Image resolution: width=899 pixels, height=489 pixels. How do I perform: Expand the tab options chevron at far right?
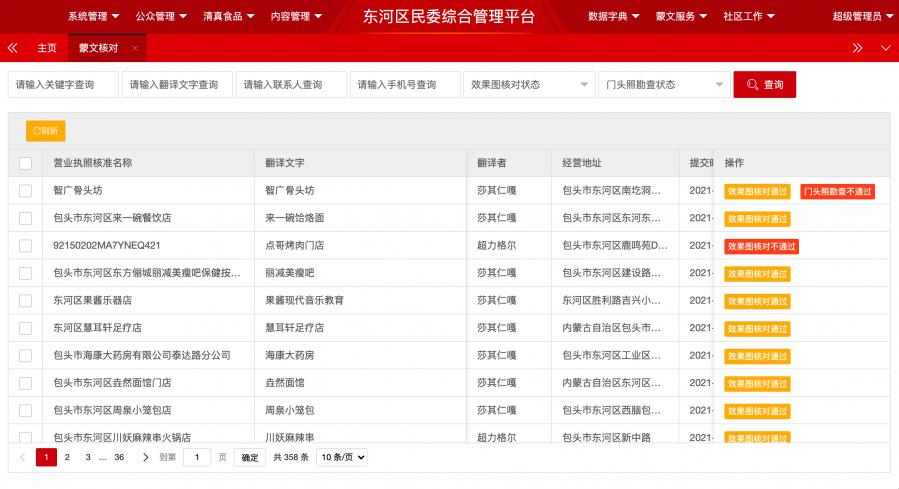point(885,48)
